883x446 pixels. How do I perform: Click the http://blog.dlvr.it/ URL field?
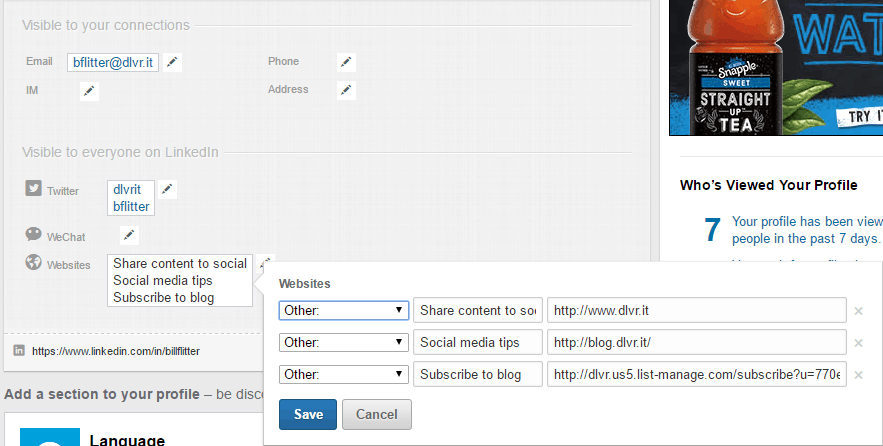[x=697, y=342]
